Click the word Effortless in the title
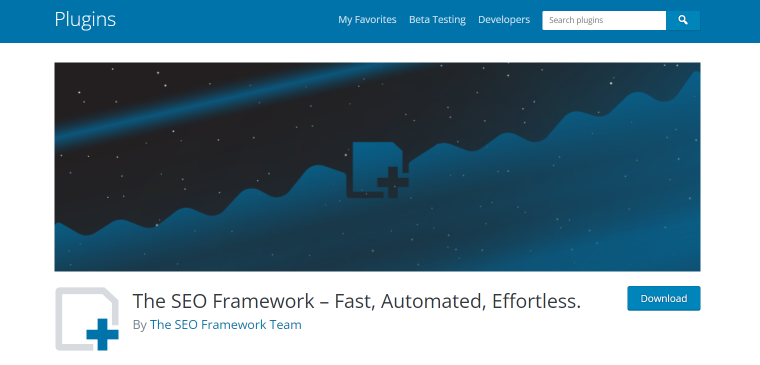This screenshot has height=365, width=760. 536,301
